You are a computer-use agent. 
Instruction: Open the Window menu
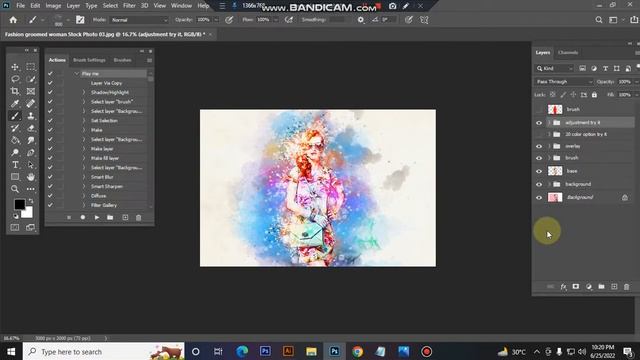point(181,6)
